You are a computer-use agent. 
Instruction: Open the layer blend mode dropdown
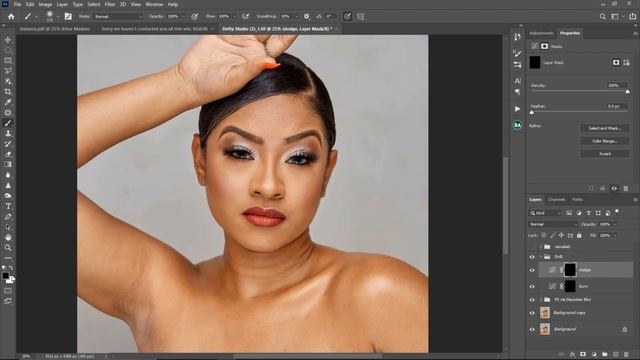coord(553,224)
